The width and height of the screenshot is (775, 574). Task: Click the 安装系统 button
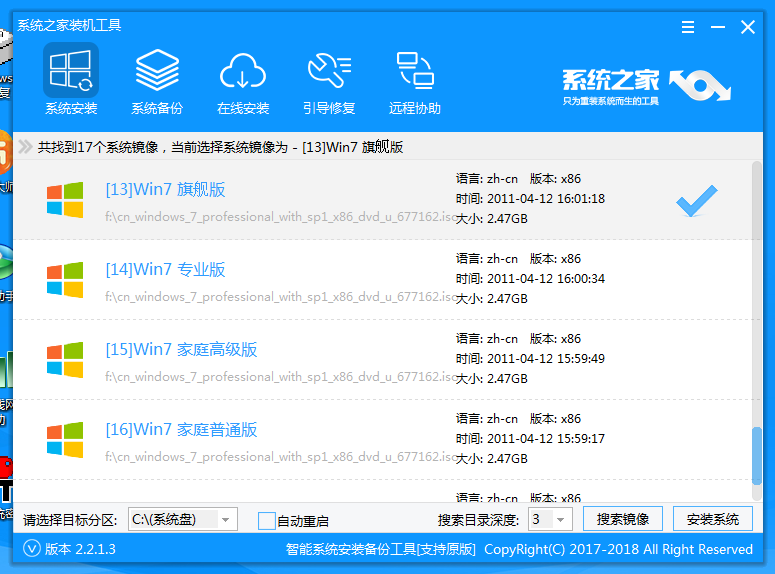click(x=713, y=519)
